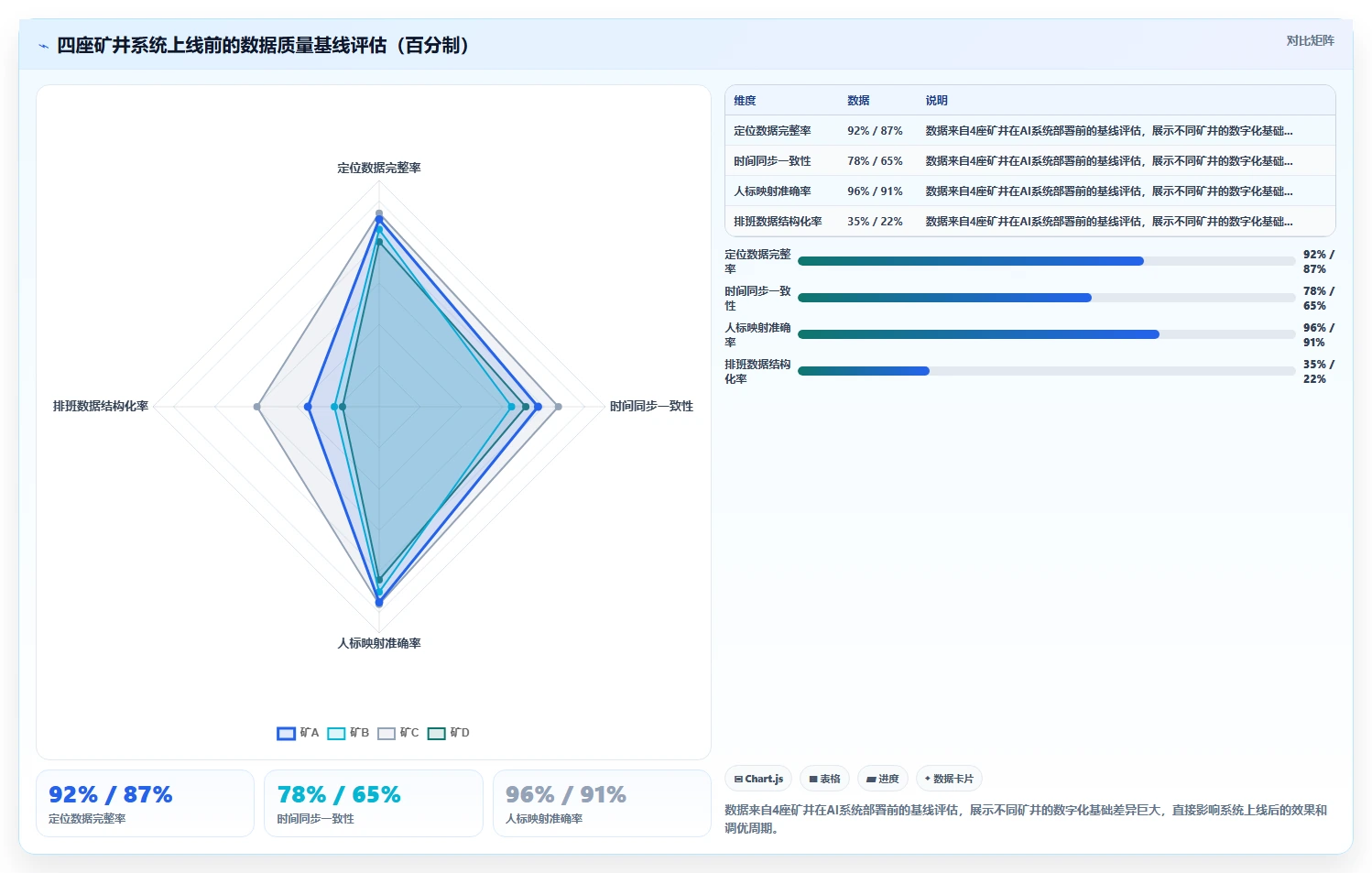Viewport: 1372px width, 873px height.
Task: Select the 时间同步一致性 table row label
Action: tap(772, 161)
